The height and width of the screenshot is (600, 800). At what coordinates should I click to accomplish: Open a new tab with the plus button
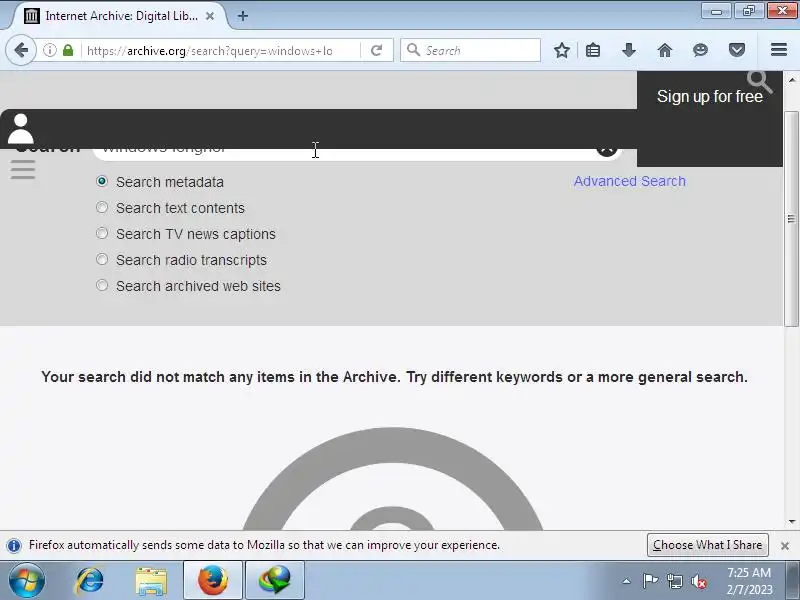(x=243, y=16)
